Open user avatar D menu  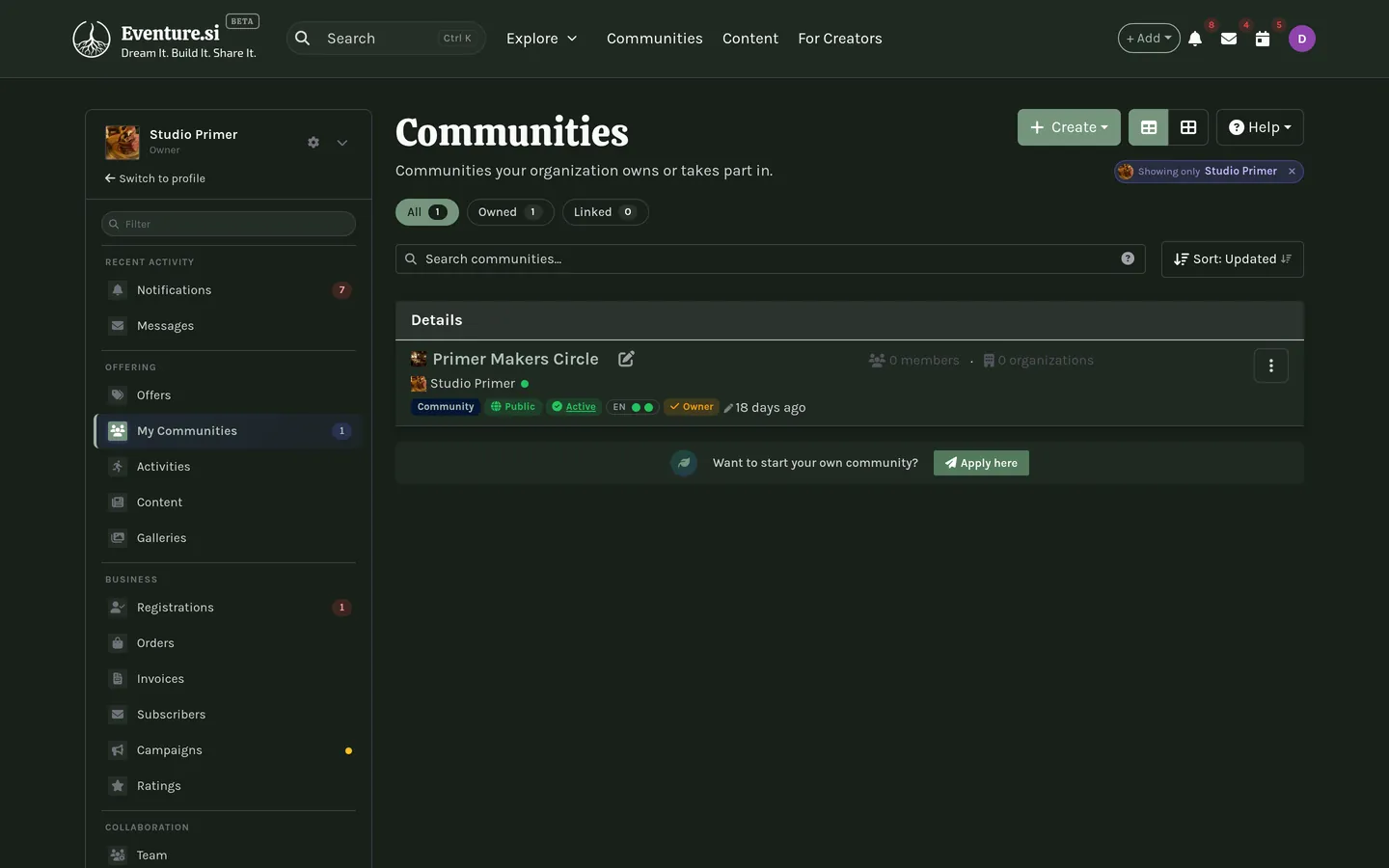point(1302,39)
